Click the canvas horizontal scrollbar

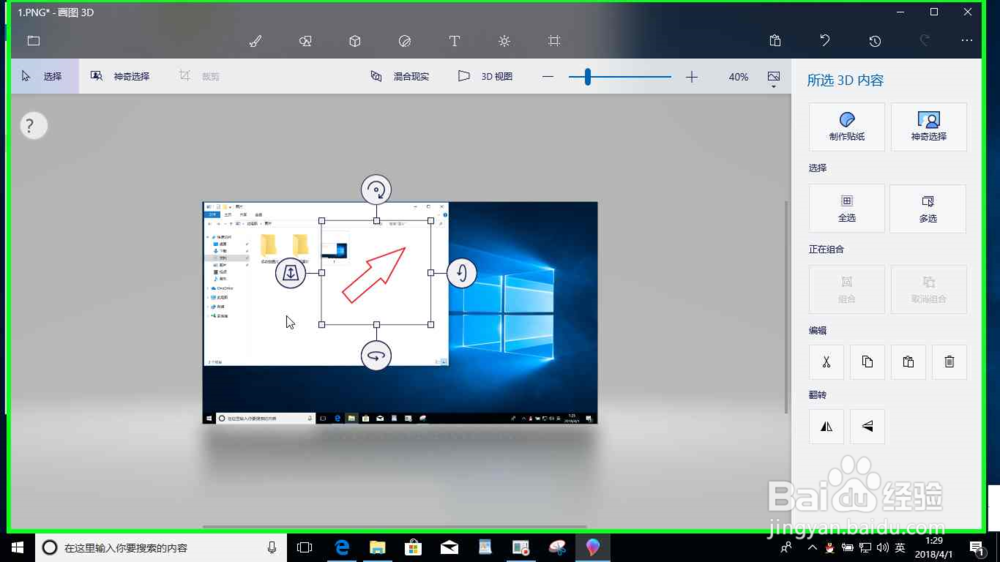tap(394, 526)
